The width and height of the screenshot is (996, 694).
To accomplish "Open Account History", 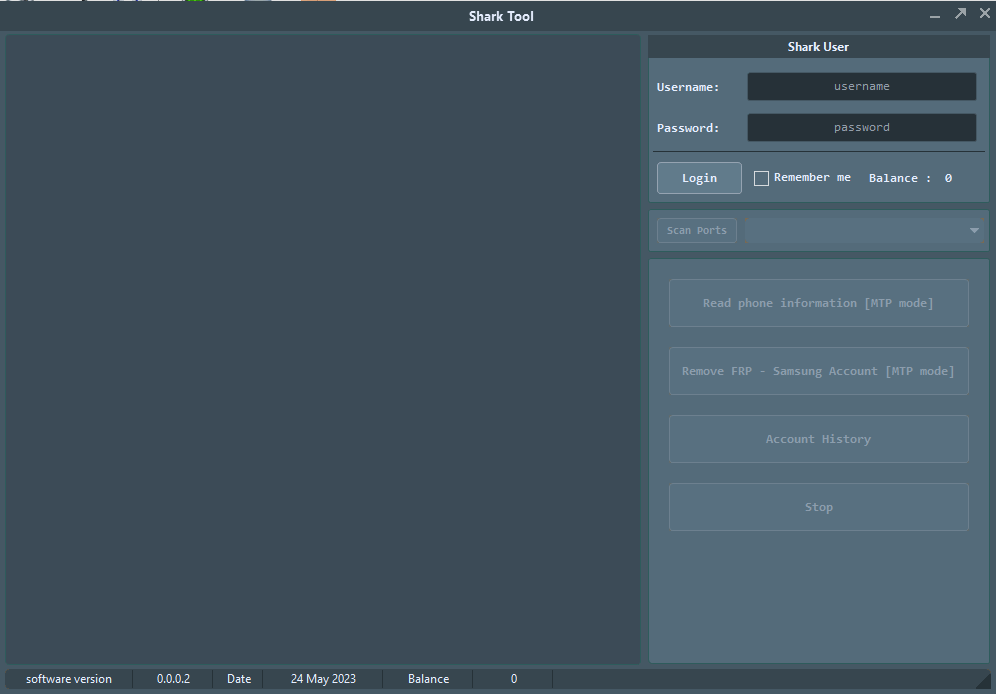I will click(x=818, y=439).
